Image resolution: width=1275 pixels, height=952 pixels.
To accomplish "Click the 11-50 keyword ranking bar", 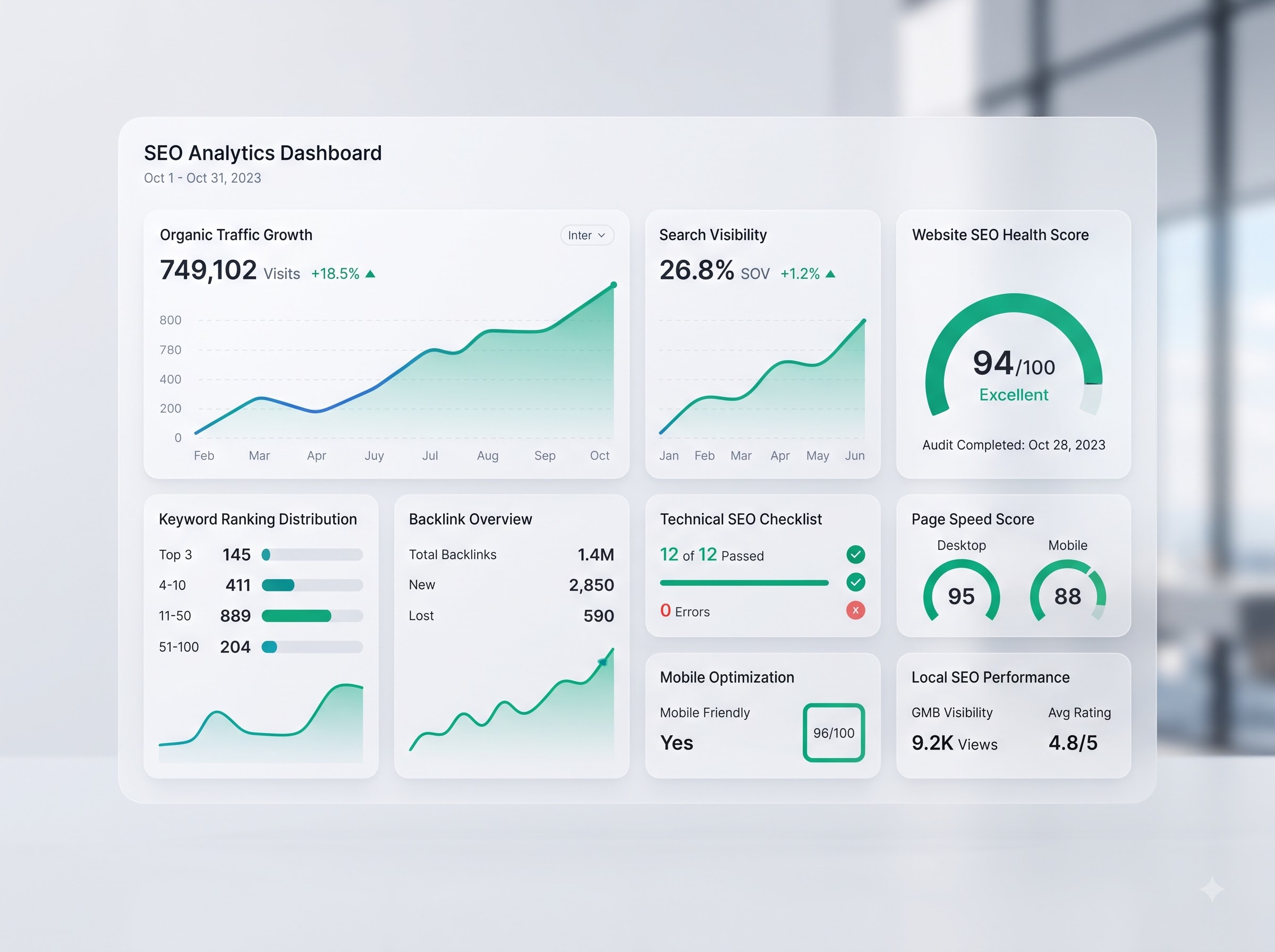I will point(312,616).
